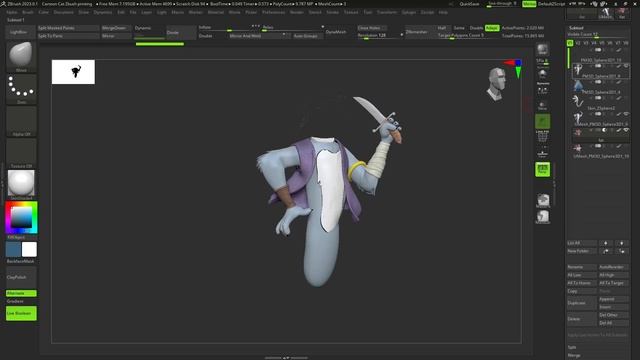Open the Brush menu

click(28, 12)
